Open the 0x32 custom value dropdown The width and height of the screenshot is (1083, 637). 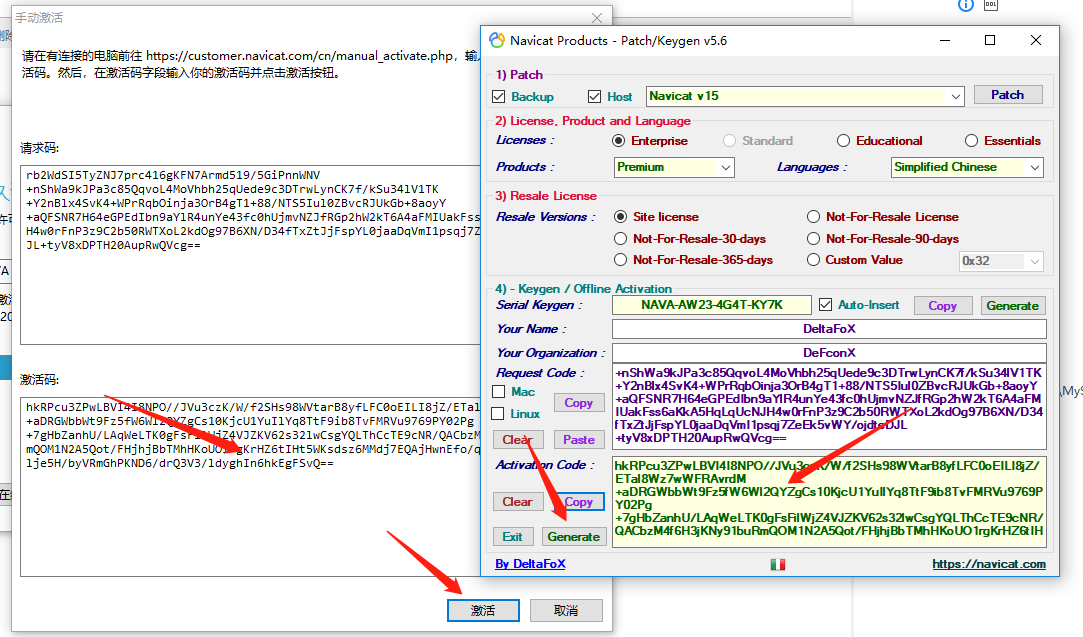[1001, 261]
